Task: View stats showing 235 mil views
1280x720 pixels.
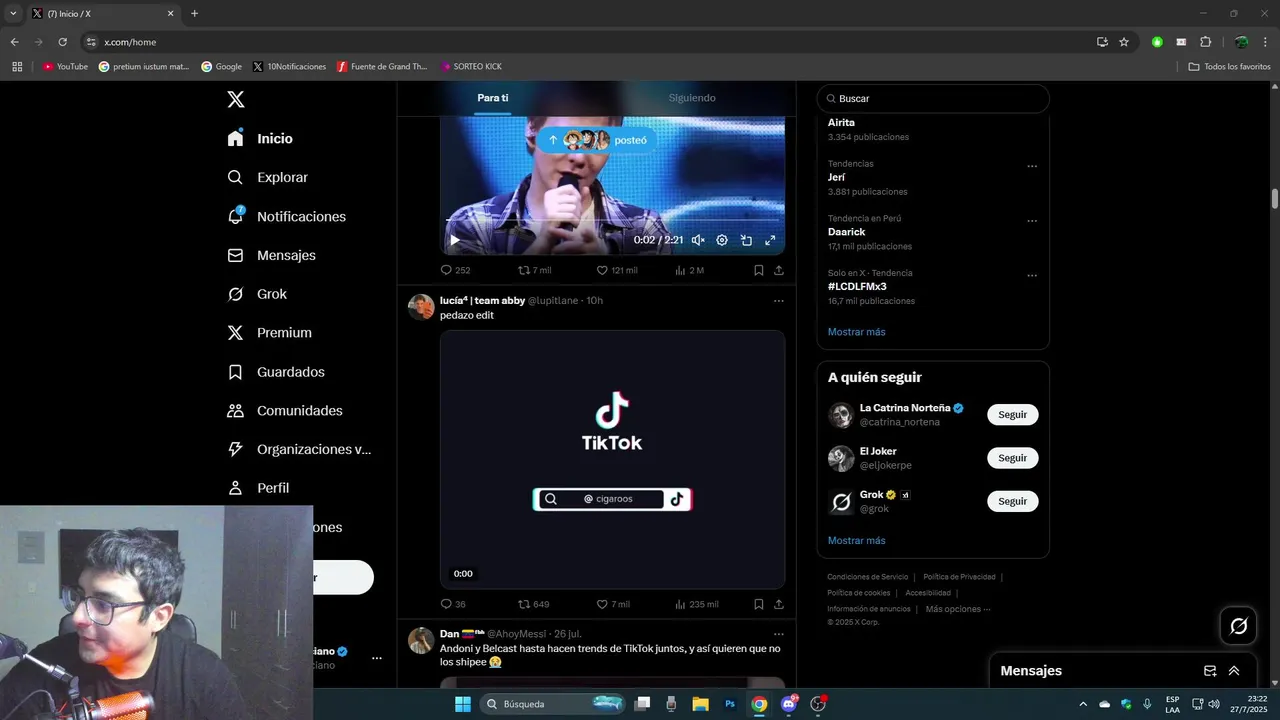Action: point(696,604)
